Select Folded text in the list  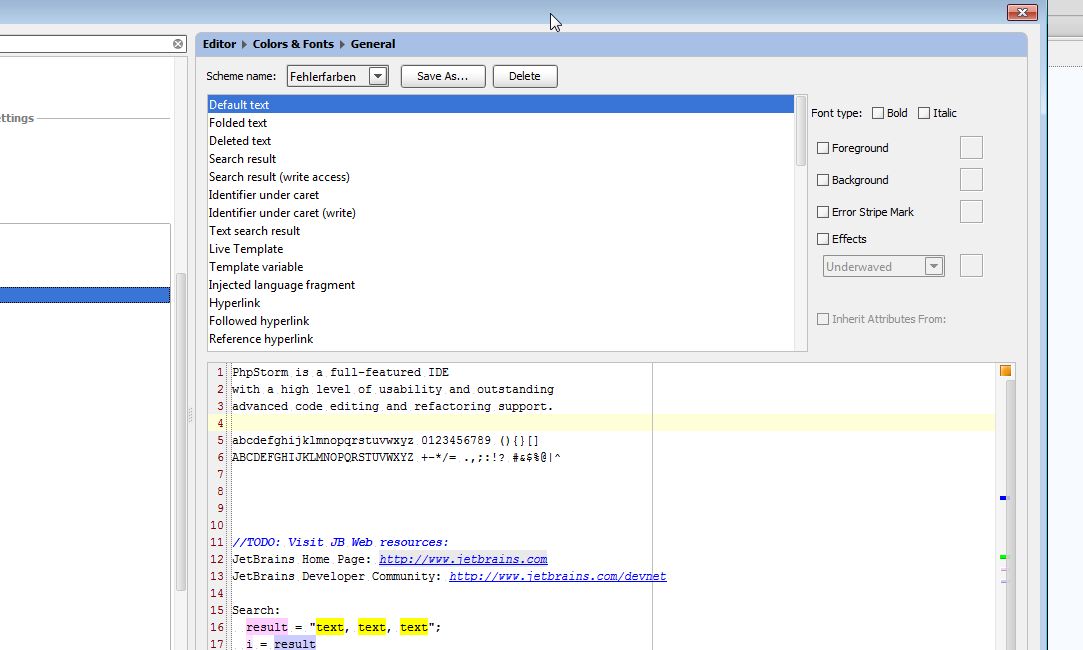[501, 123]
